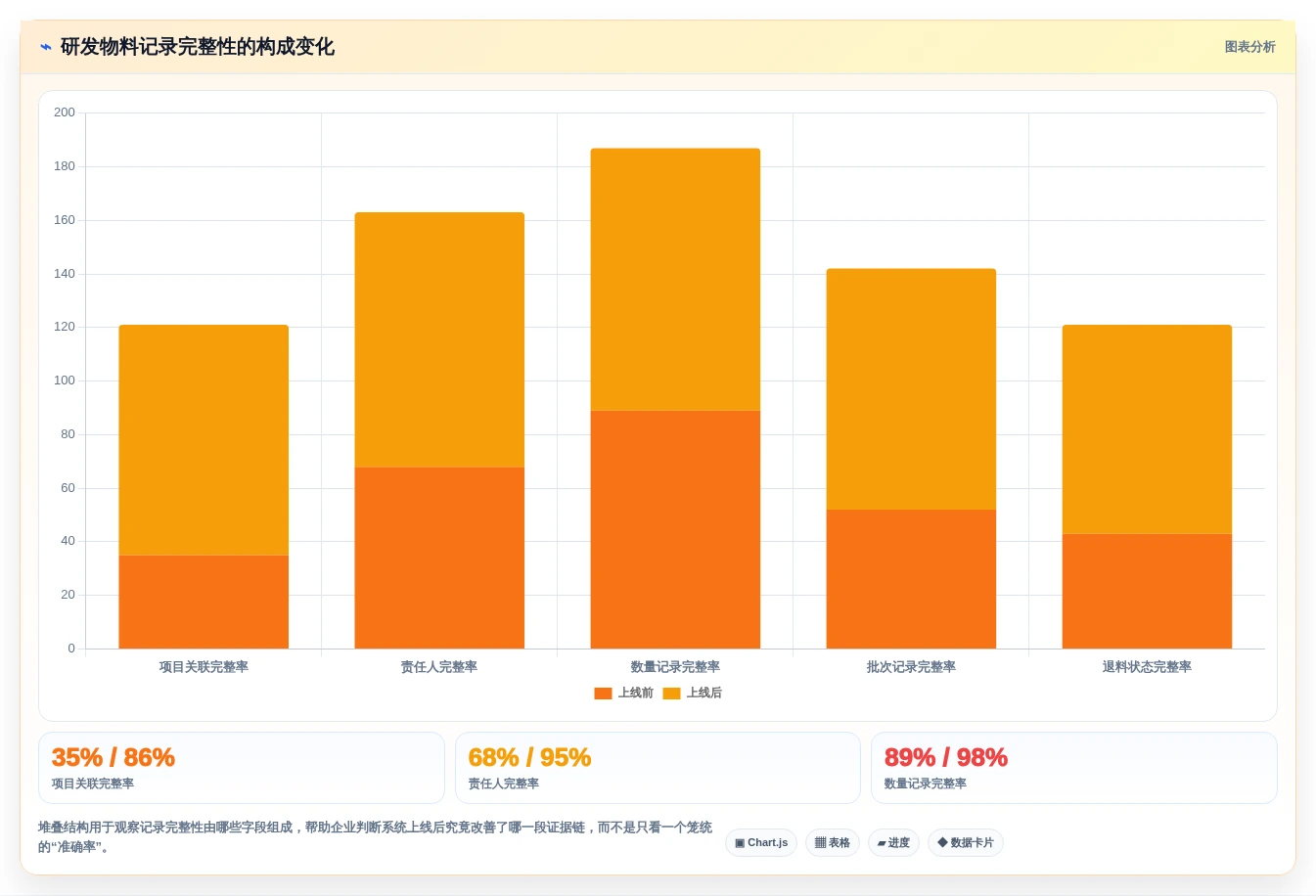The height and width of the screenshot is (896, 1316).
Task: Click the 上线前 segment of 数量记录完整率 bar
Action: point(675,529)
